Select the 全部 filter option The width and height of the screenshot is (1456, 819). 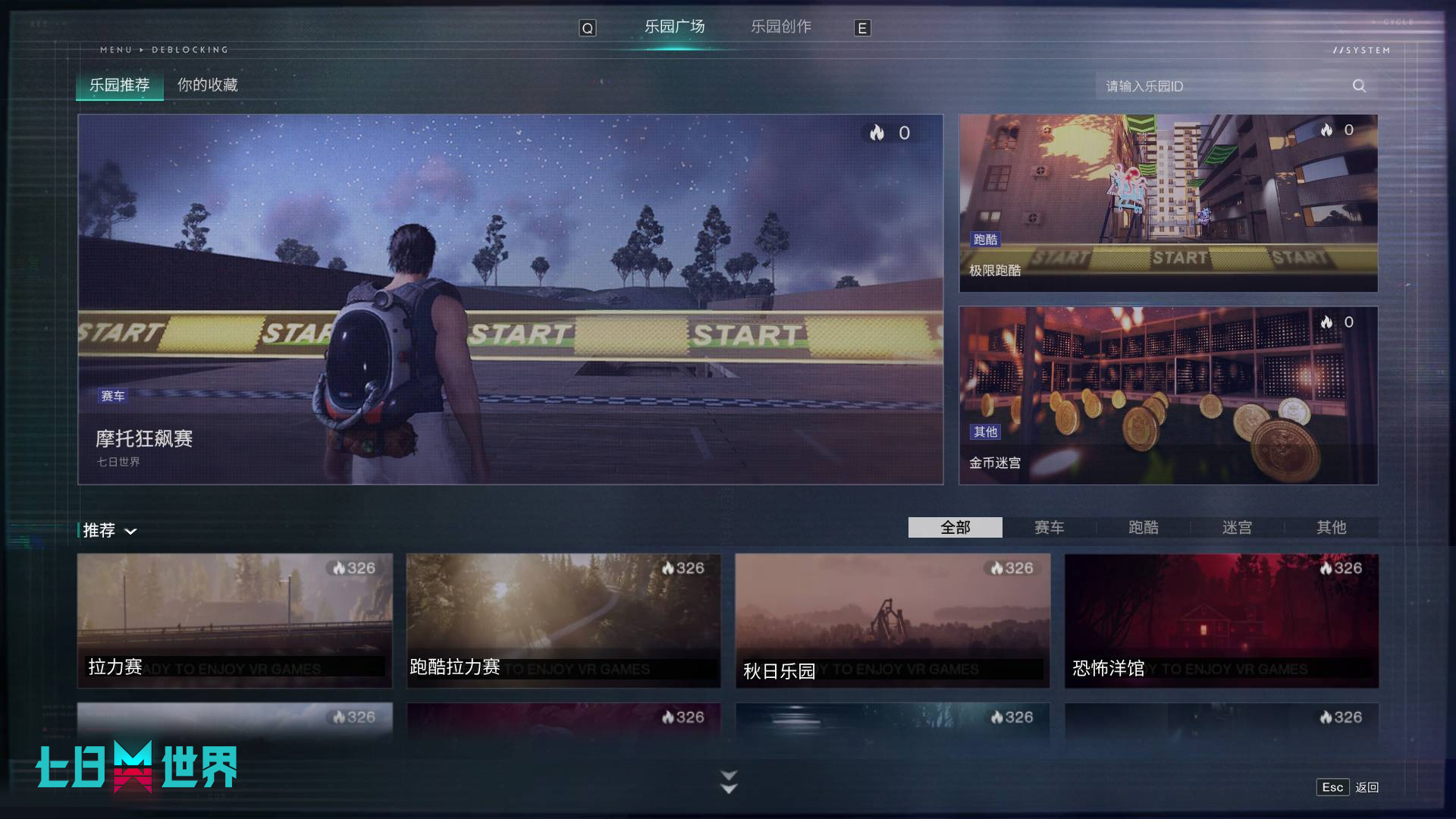(x=955, y=528)
